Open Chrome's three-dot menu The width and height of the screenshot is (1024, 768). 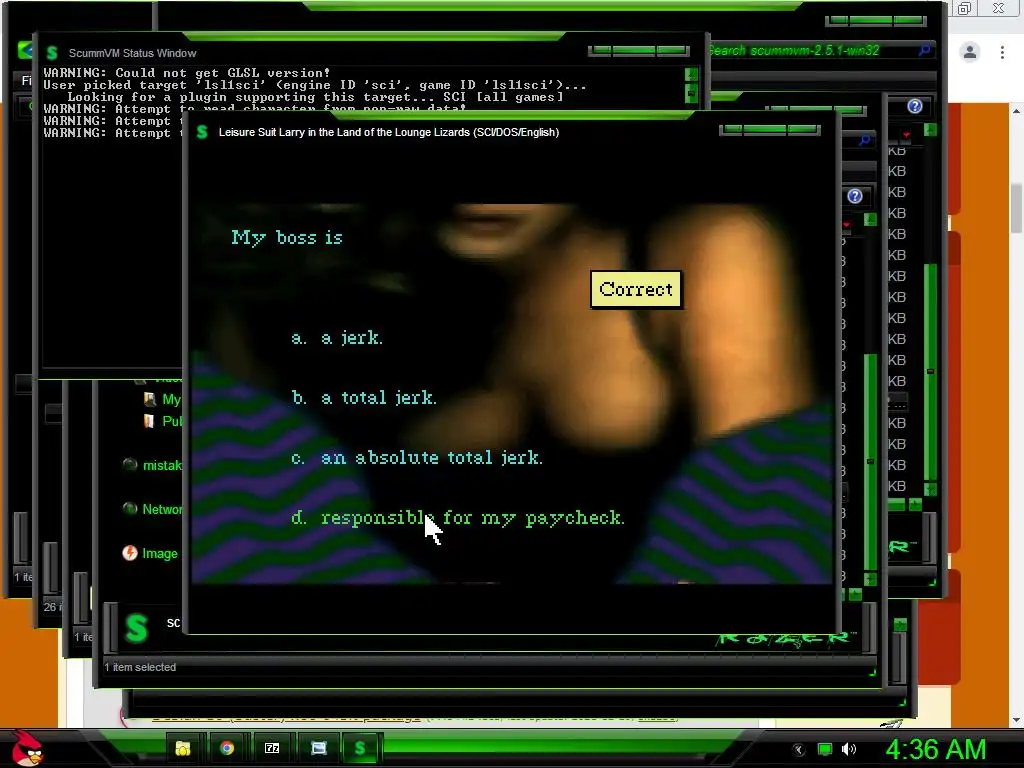(x=1002, y=52)
